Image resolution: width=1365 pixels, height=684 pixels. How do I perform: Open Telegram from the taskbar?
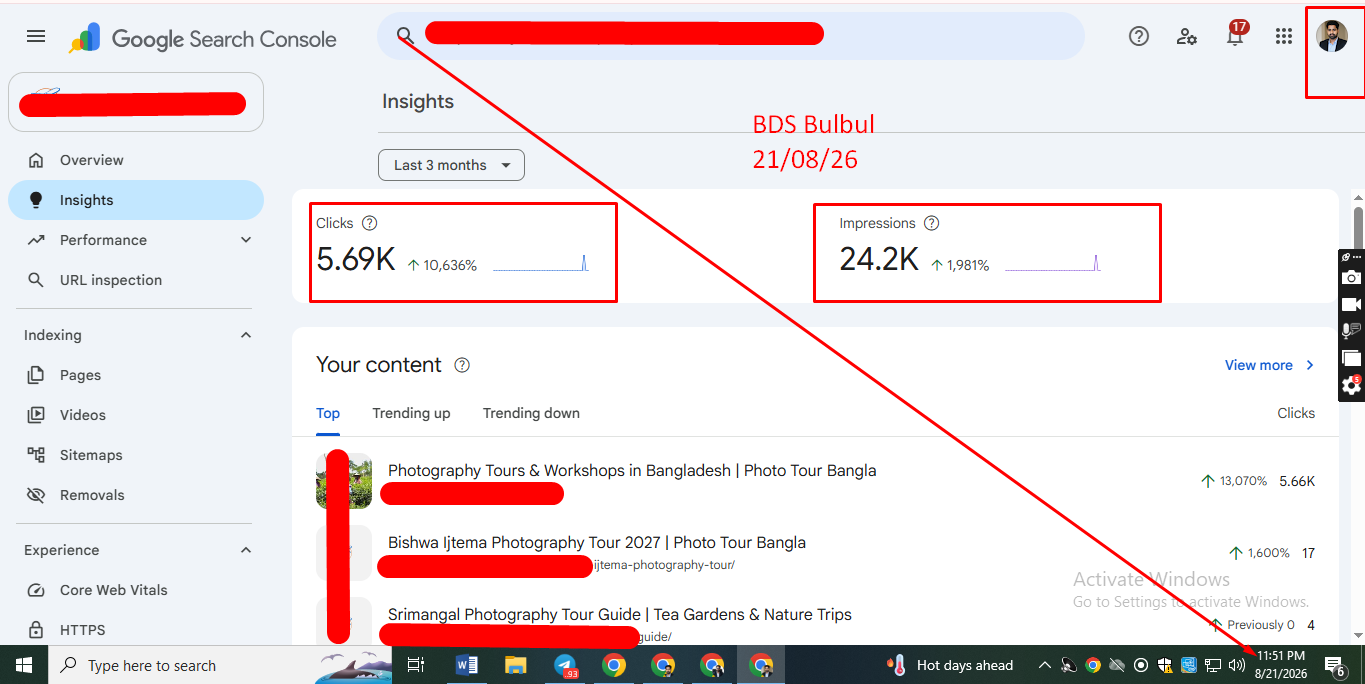(x=565, y=665)
